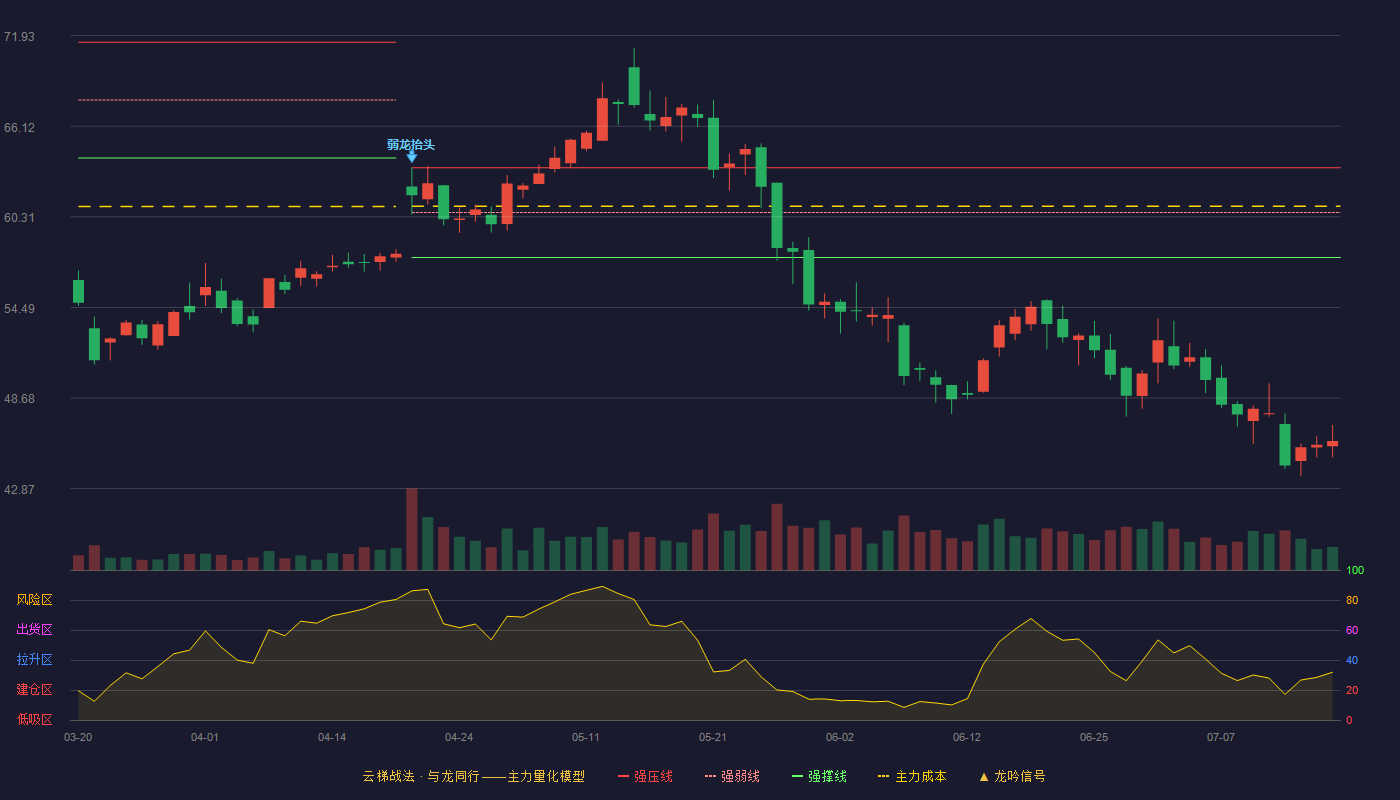Toggle the 主力成本 legend entry
1400x800 pixels.
point(912,776)
